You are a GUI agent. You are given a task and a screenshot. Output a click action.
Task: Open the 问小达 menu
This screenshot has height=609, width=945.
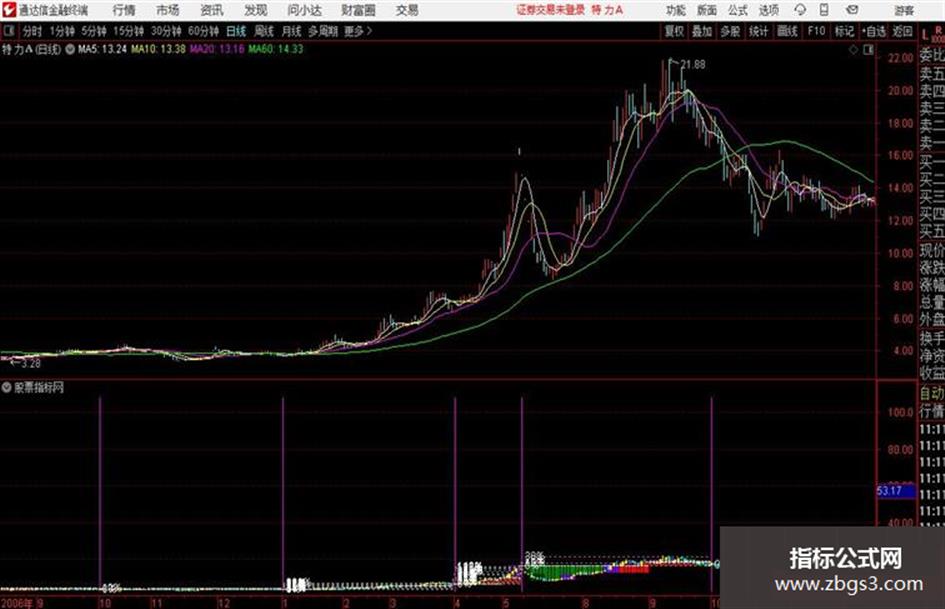[x=304, y=10]
